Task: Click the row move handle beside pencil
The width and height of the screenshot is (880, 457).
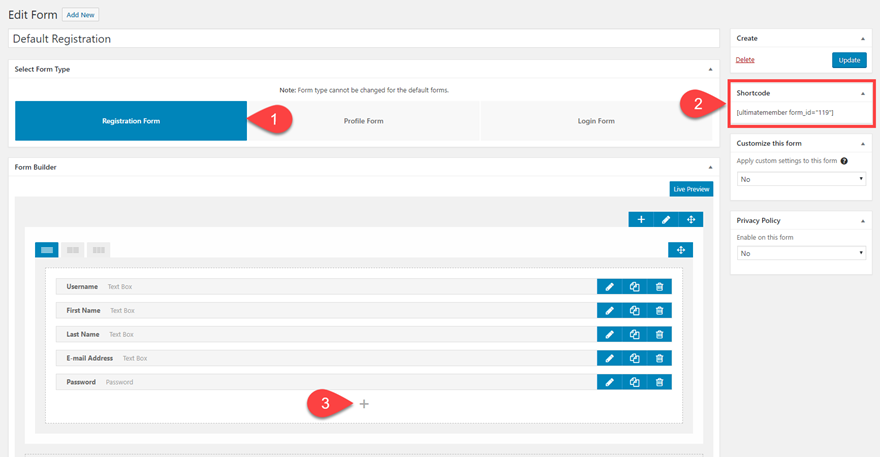Action: tap(691, 220)
